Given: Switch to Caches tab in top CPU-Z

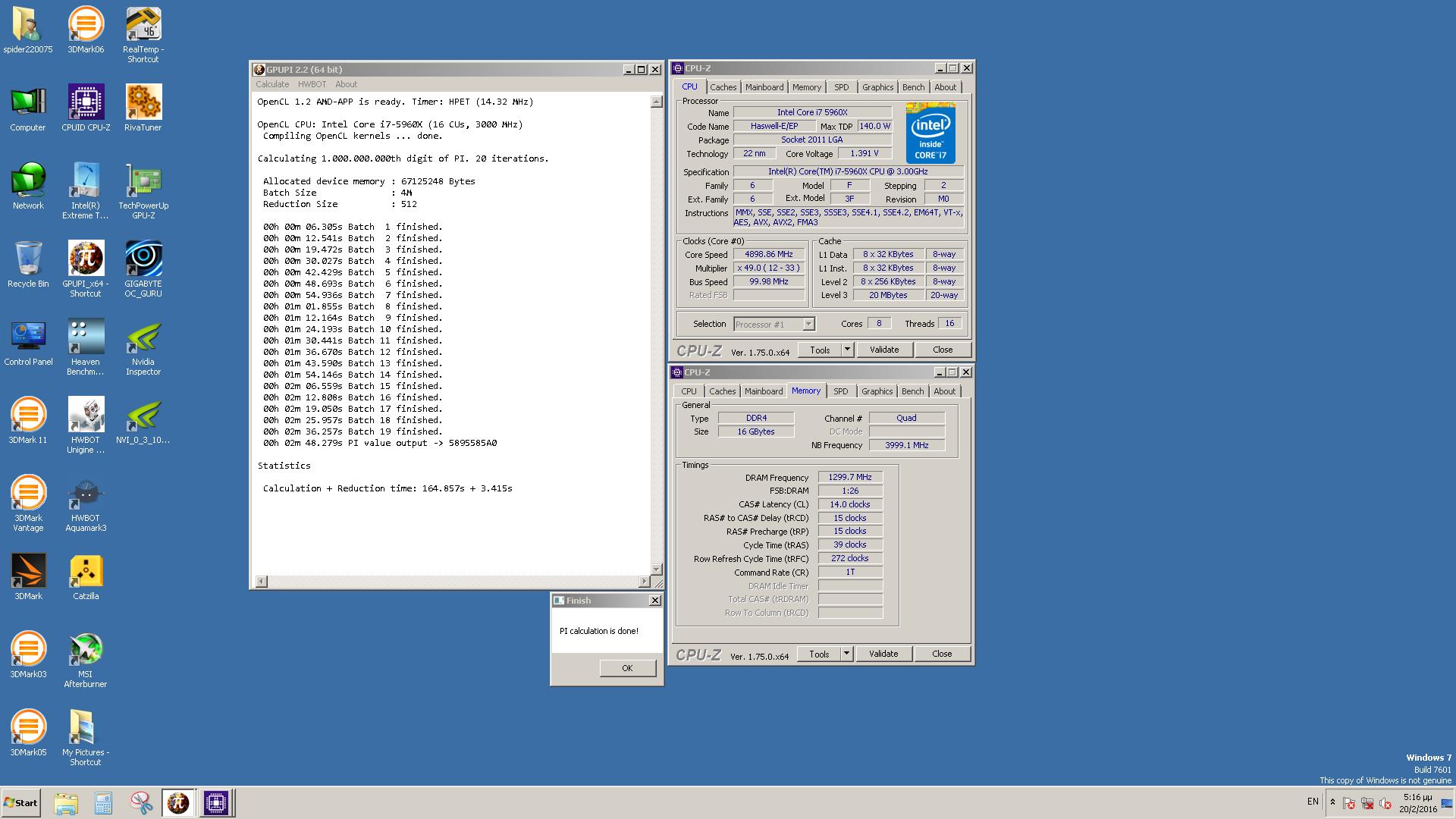Looking at the screenshot, I should (x=723, y=87).
